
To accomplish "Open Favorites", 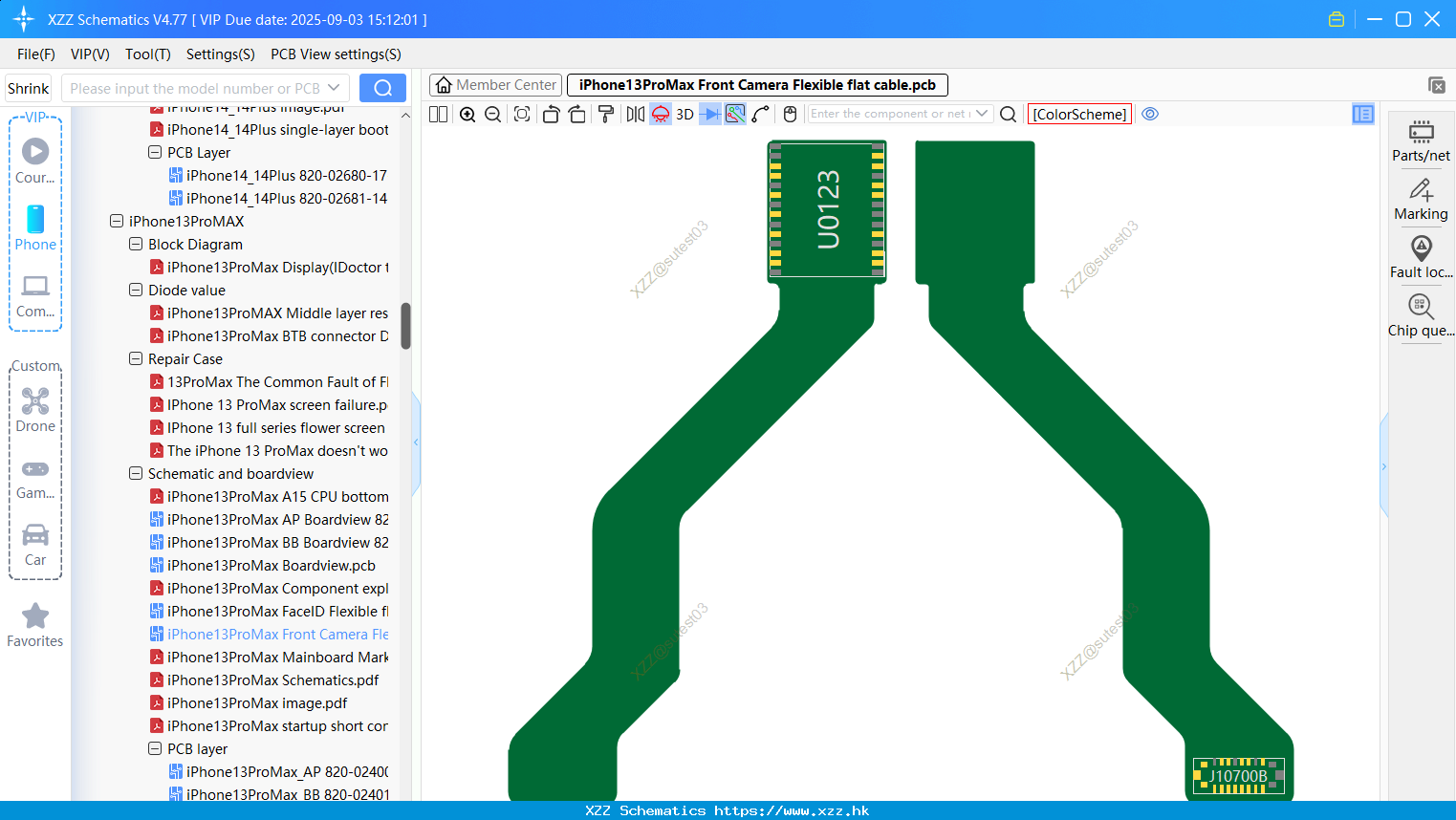I will click(x=35, y=625).
